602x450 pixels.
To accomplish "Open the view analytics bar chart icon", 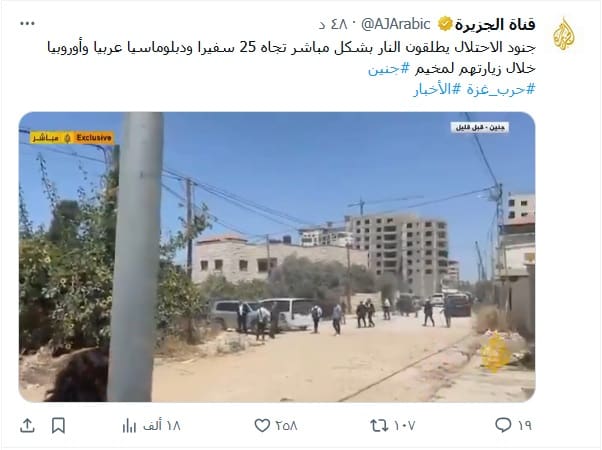I will pos(129,425).
